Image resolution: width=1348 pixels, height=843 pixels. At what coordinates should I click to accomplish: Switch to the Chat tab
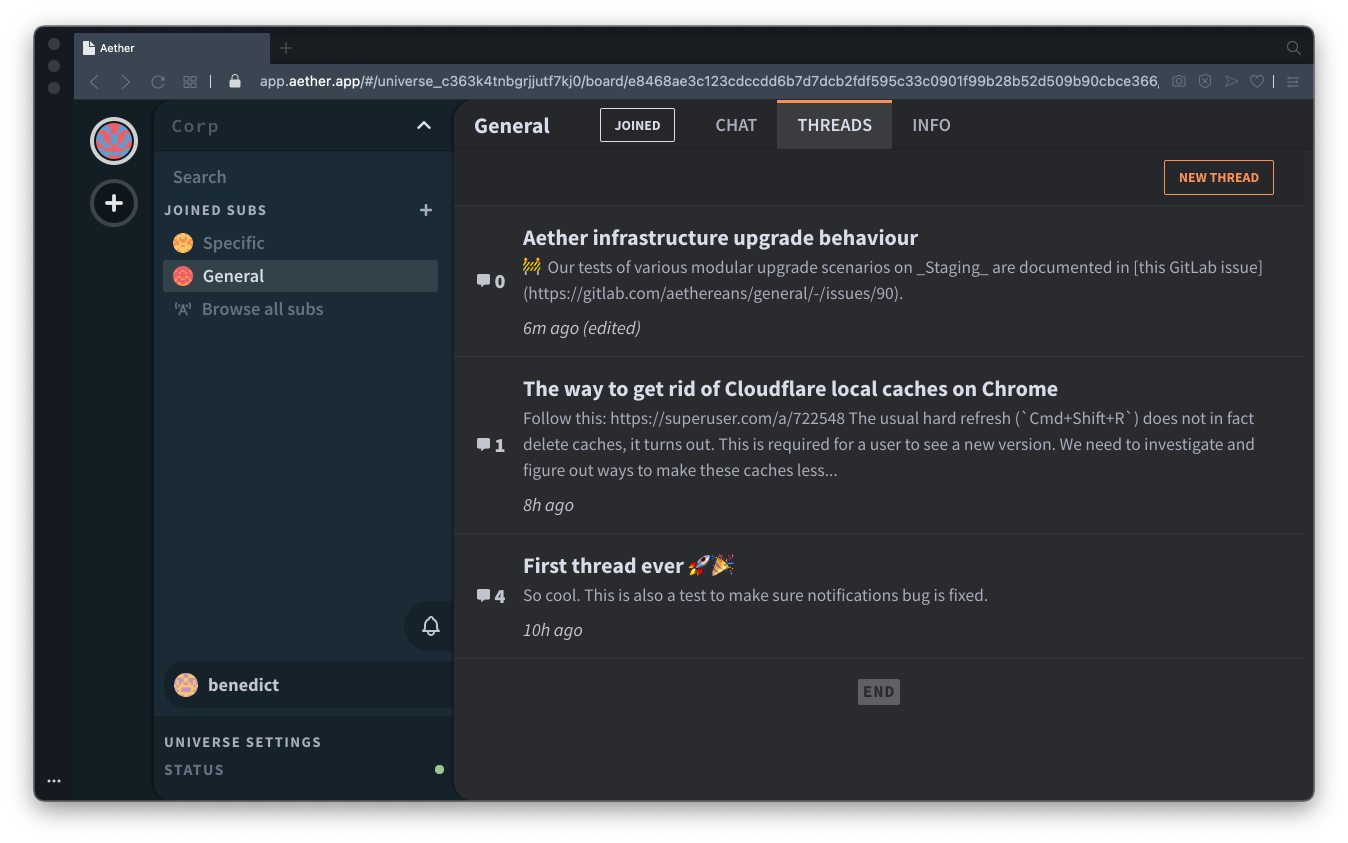point(736,125)
